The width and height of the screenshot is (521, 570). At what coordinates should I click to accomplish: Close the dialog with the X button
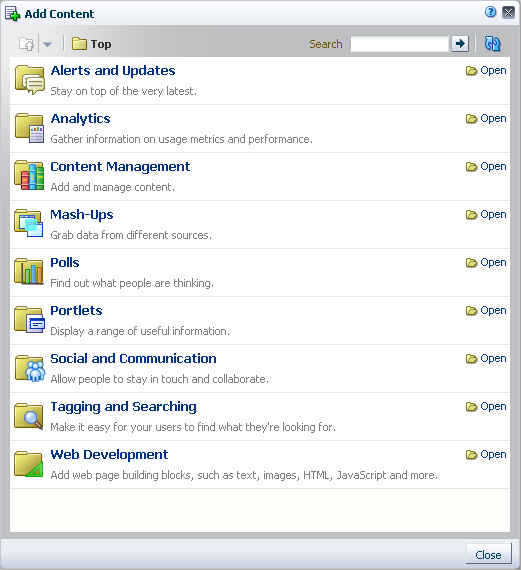pyautogui.click(x=508, y=12)
